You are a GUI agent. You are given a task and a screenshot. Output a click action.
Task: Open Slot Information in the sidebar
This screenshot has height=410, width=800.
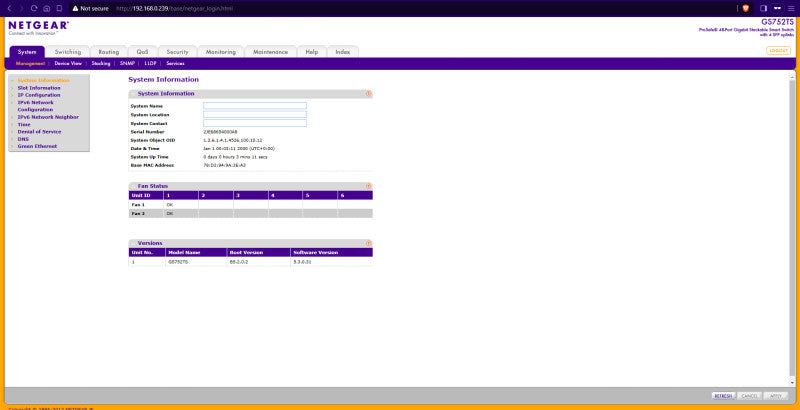point(39,88)
